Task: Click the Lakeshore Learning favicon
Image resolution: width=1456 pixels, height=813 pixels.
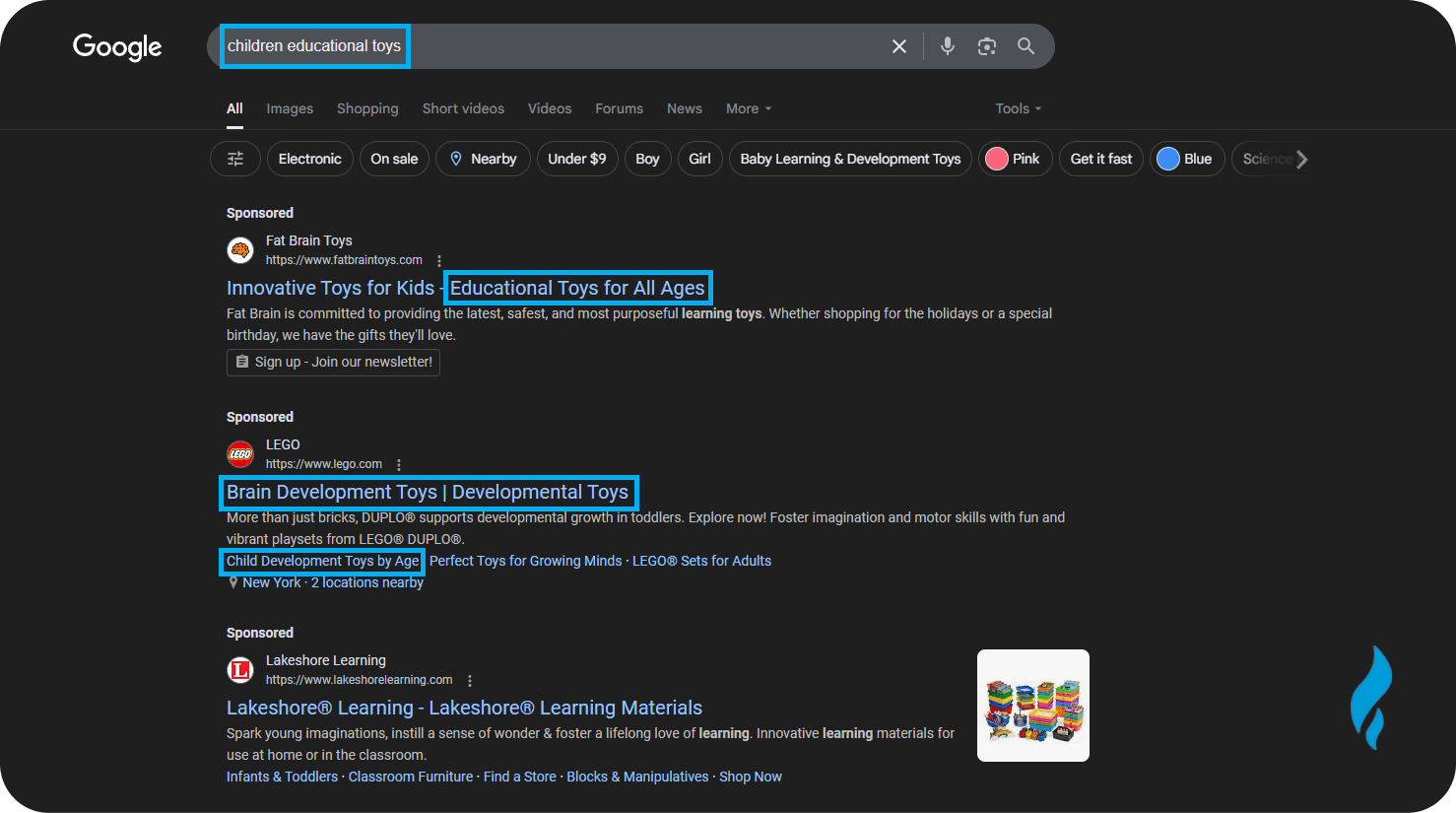Action: pos(240,670)
